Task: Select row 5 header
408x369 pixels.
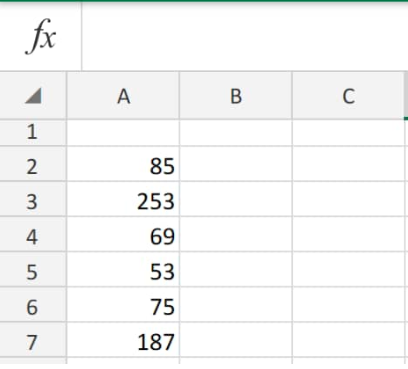Action: coord(33,269)
